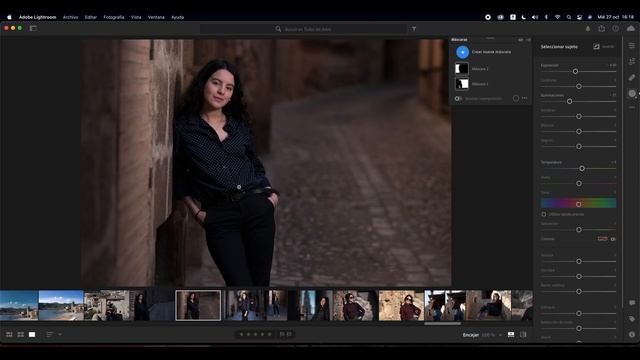Viewport: 640px width, 360px height.
Task: Click the Contraste slider handle
Action: click(579, 87)
